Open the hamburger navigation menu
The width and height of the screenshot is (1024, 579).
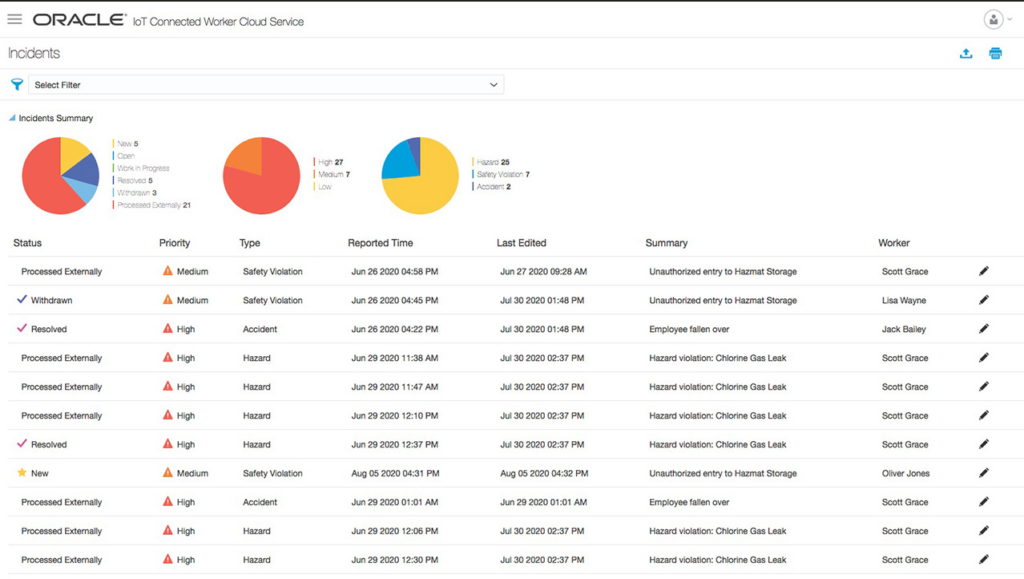14,18
